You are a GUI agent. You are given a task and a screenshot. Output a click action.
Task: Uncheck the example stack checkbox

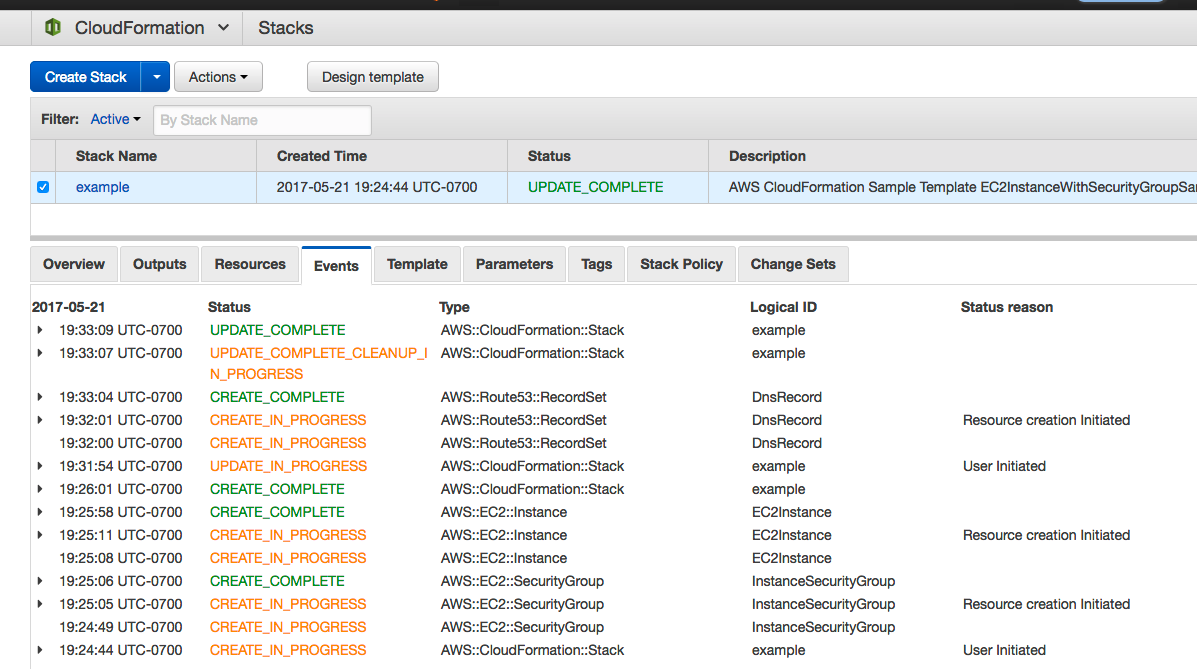point(43,187)
